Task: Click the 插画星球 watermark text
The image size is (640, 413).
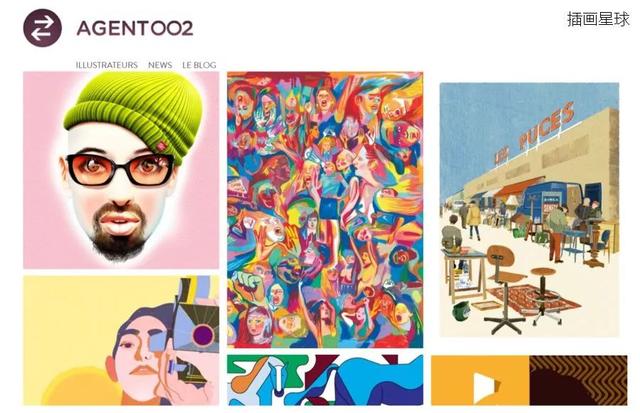Action: pos(598,19)
